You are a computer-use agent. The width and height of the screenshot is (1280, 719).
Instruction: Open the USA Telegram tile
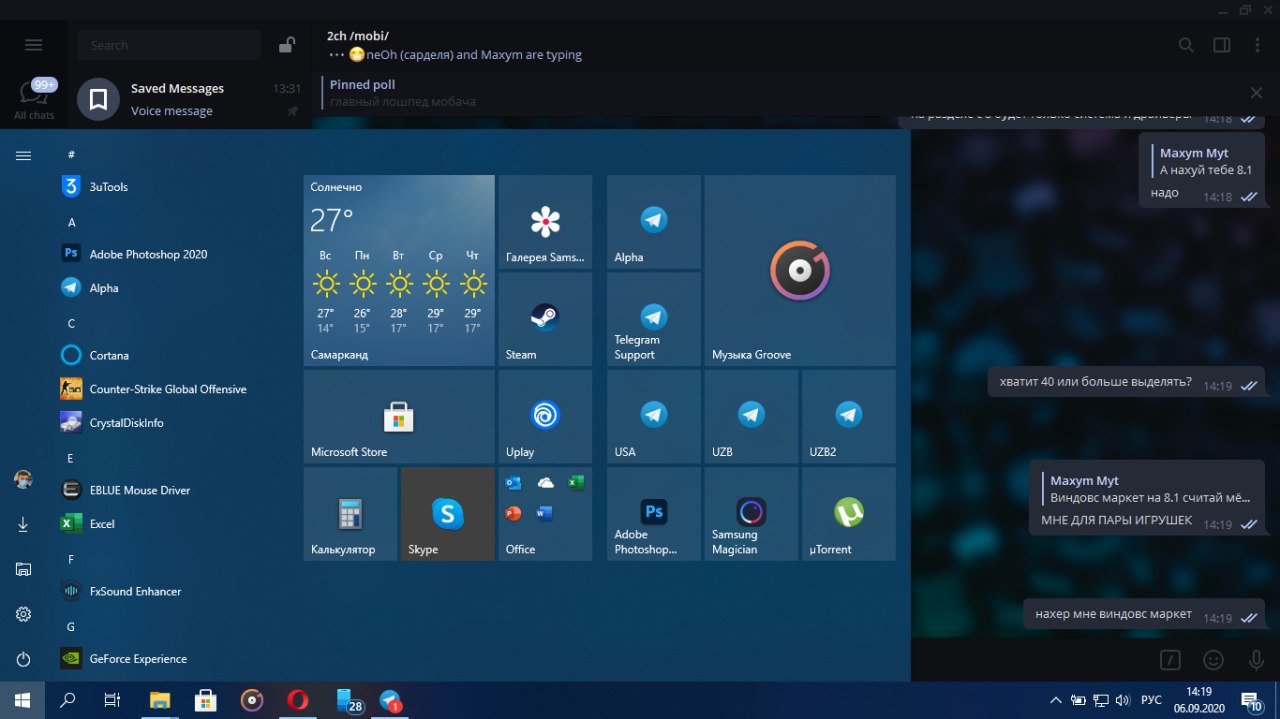click(x=654, y=416)
